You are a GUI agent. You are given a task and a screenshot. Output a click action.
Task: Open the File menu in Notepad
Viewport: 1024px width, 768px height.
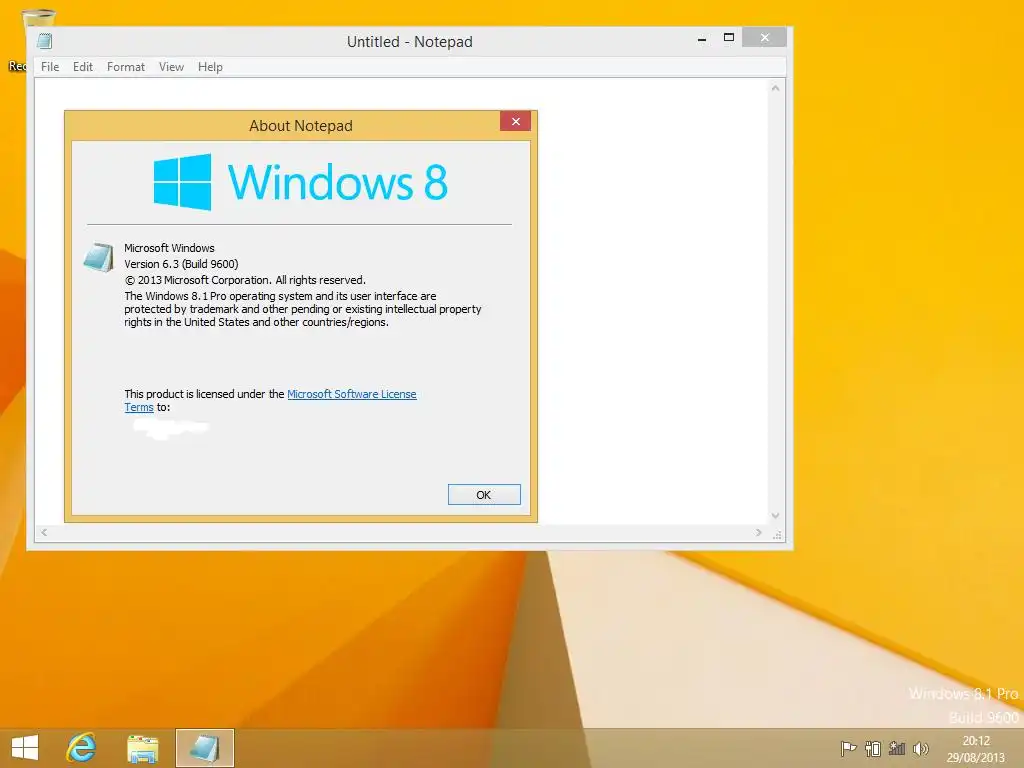(x=50, y=67)
